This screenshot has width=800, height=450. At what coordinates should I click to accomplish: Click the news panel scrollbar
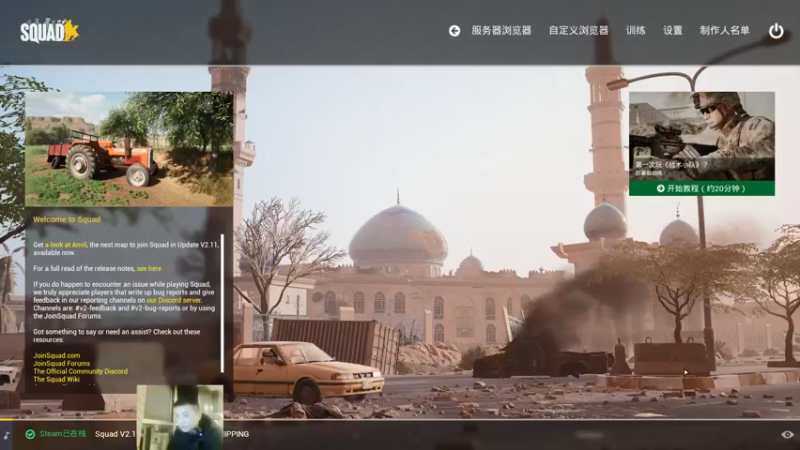point(222,303)
